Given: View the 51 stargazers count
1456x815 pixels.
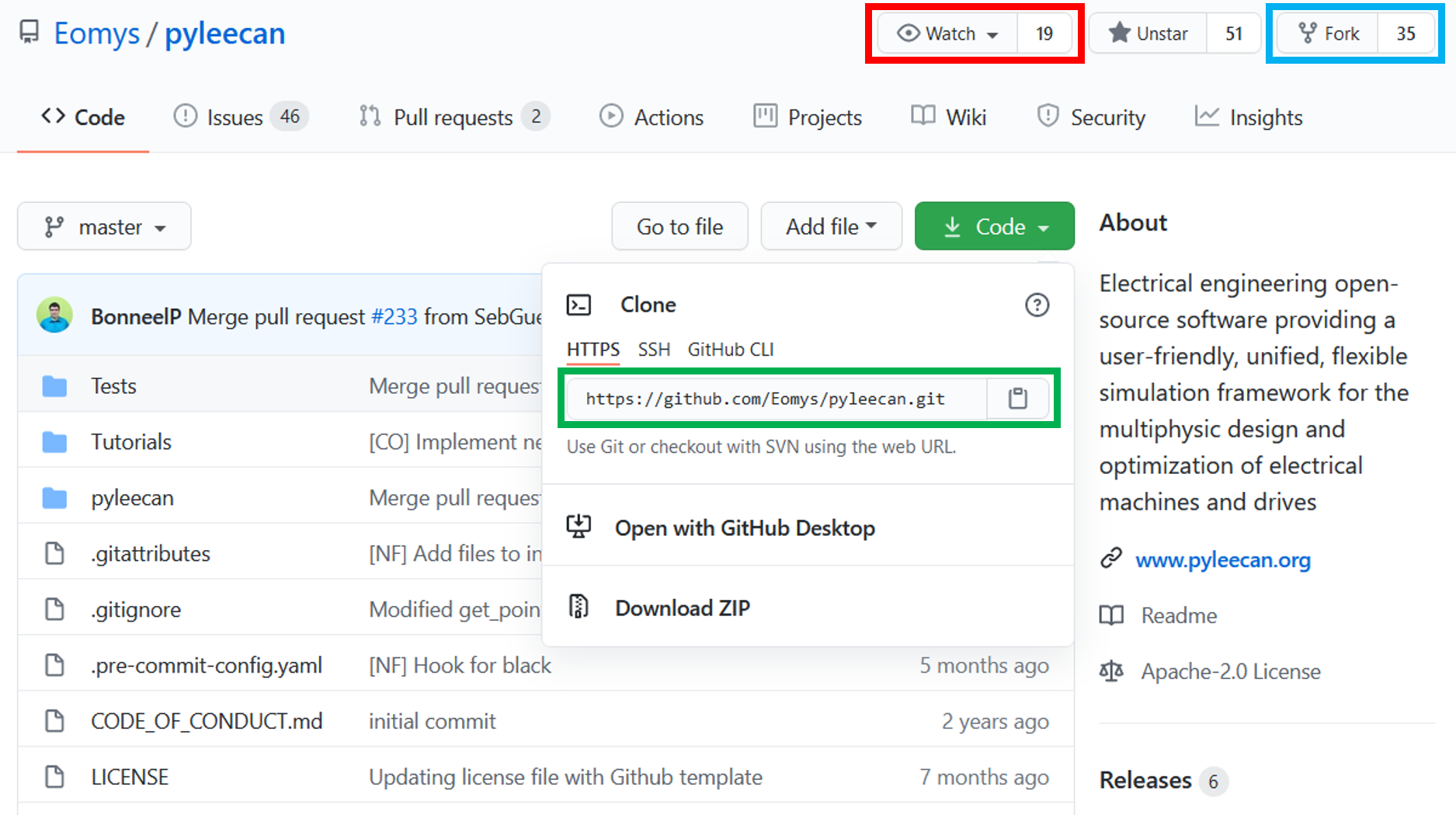Looking at the screenshot, I should (x=1234, y=33).
